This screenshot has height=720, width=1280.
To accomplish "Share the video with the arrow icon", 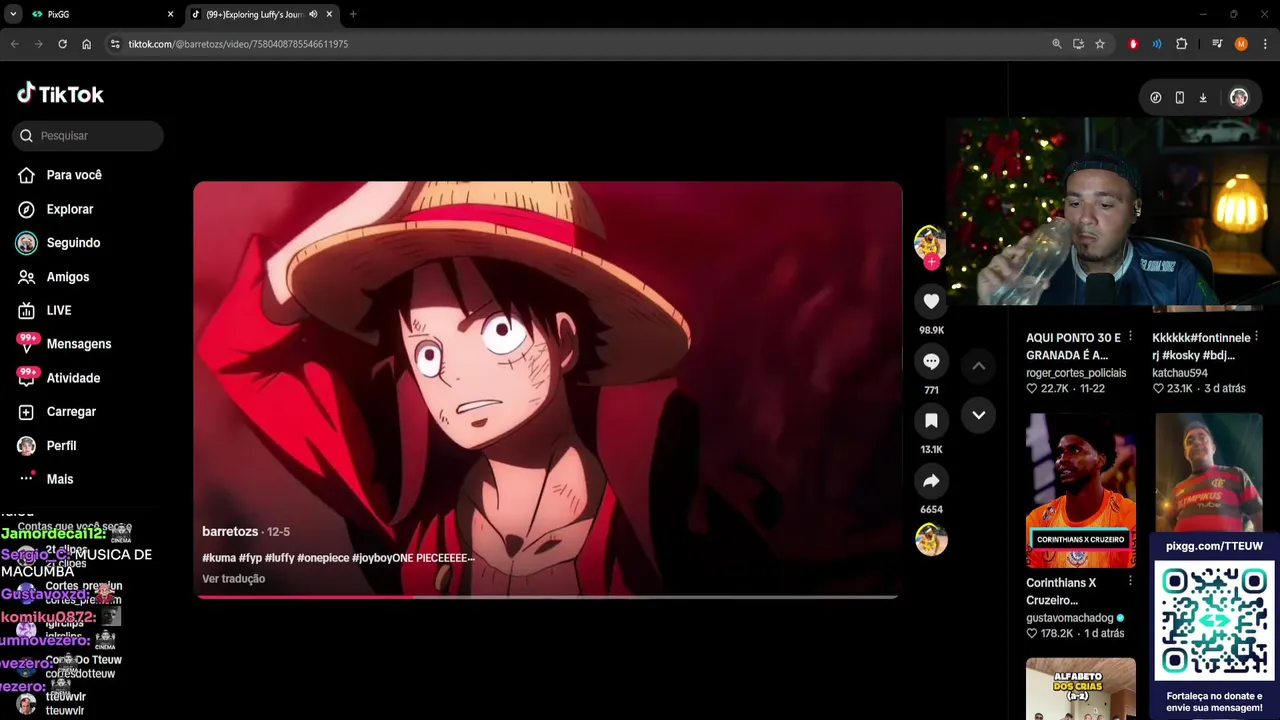I will (931, 481).
